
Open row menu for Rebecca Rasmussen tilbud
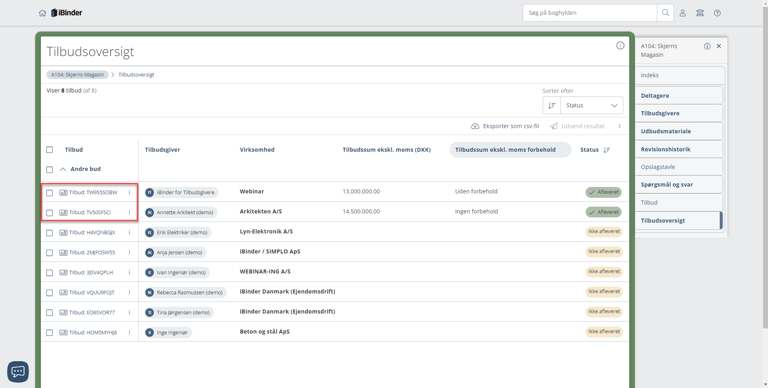[x=129, y=292]
